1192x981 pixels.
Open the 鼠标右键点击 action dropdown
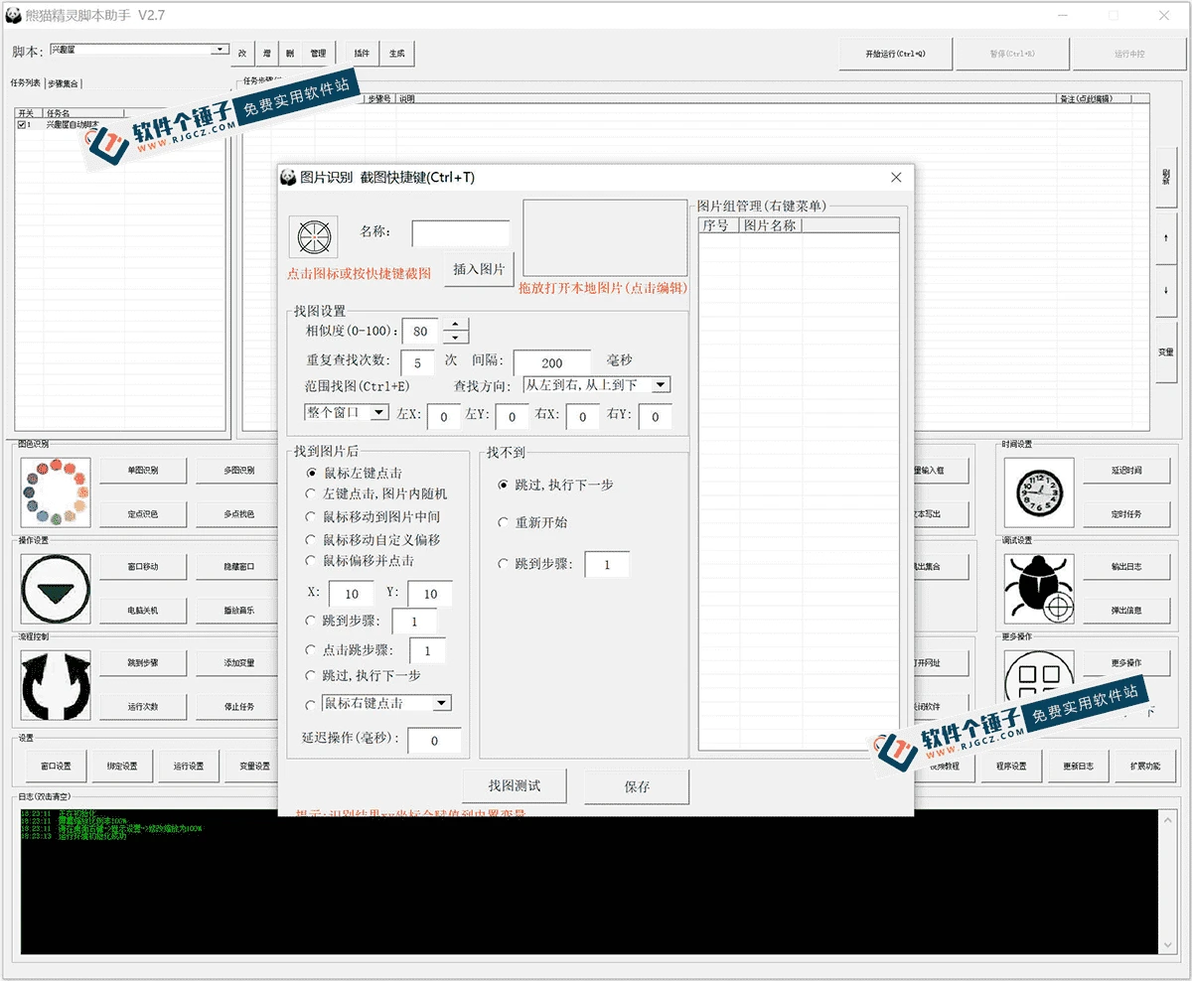tap(442, 703)
